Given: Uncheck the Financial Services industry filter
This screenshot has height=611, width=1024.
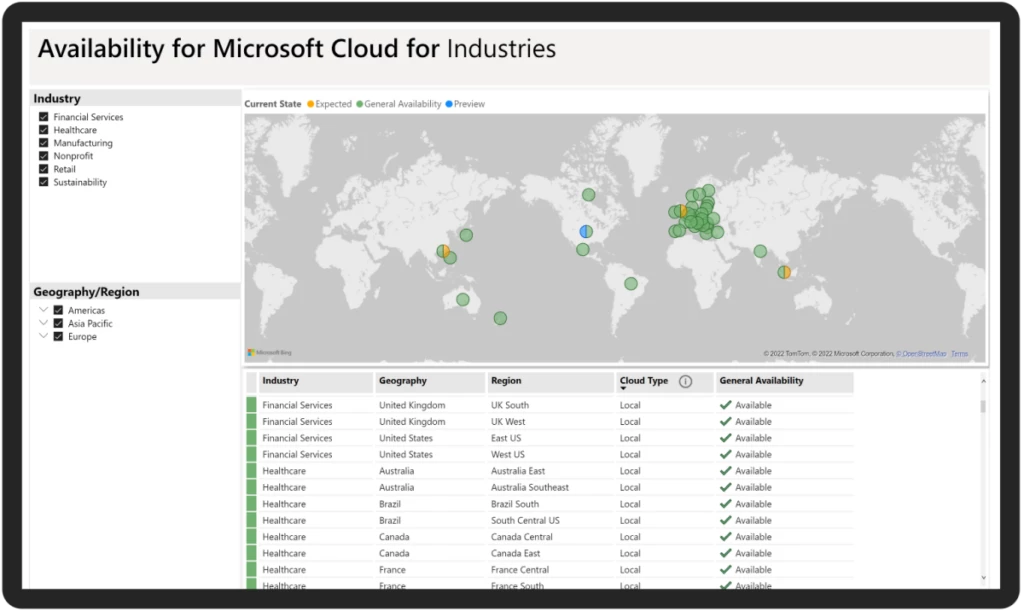Looking at the screenshot, I should coord(43,117).
